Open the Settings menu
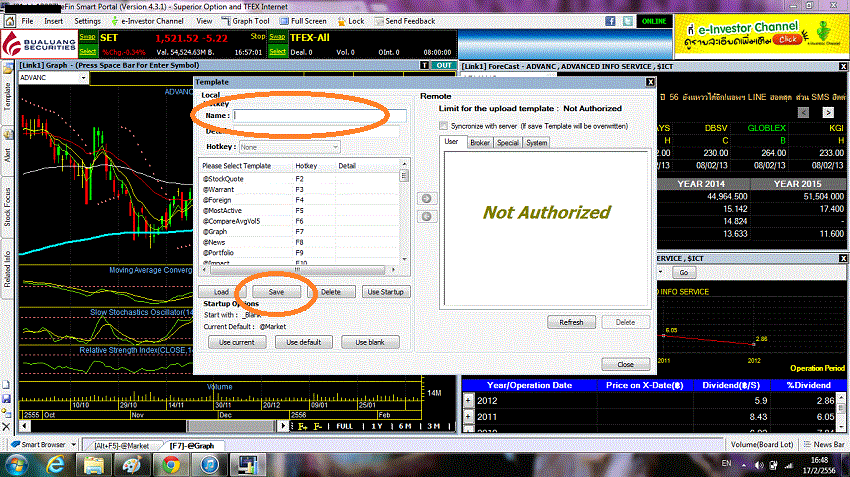The width and height of the screenshot is (850, 477). pos(87,21)
